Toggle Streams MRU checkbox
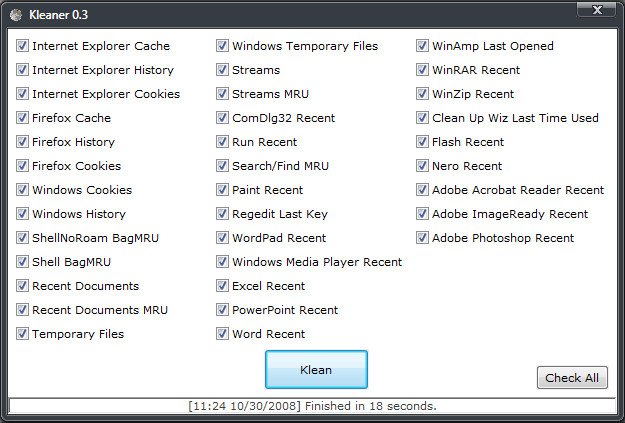Viewport: 625px width, 423px height. pyautogui.click(x=222, y=93)
